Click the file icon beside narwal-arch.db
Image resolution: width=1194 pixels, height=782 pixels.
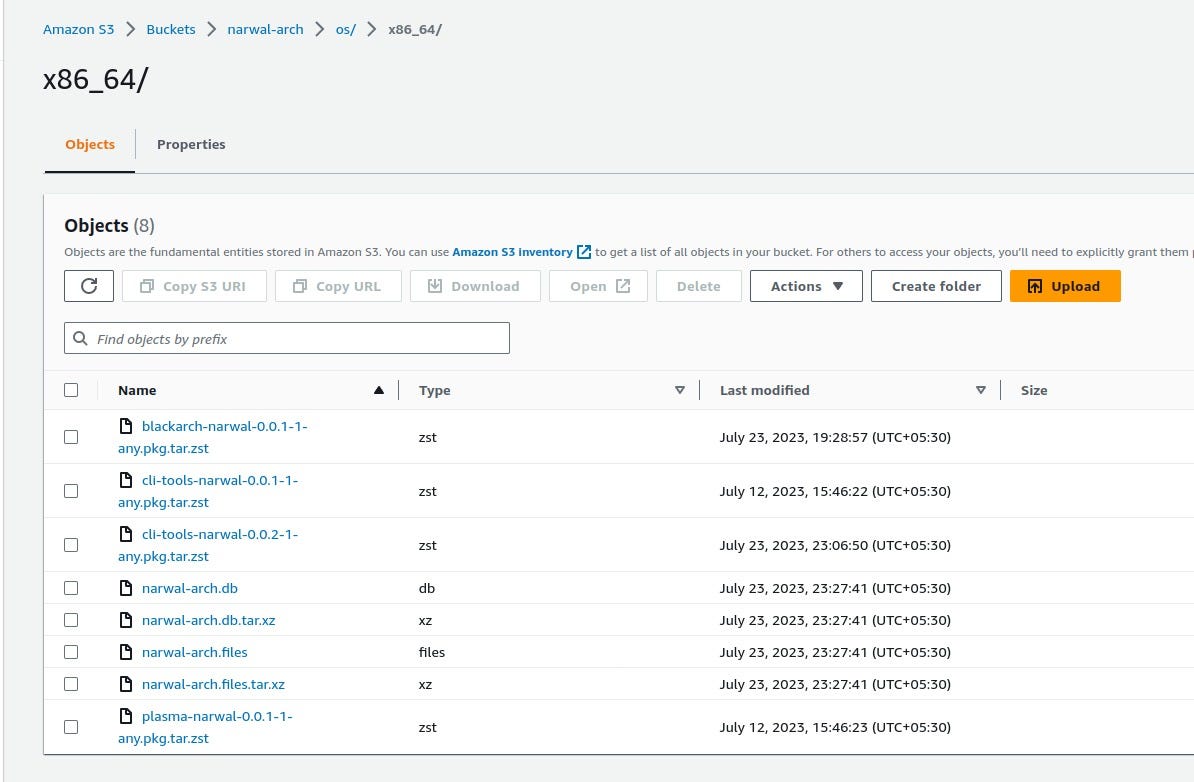[126, 587]
